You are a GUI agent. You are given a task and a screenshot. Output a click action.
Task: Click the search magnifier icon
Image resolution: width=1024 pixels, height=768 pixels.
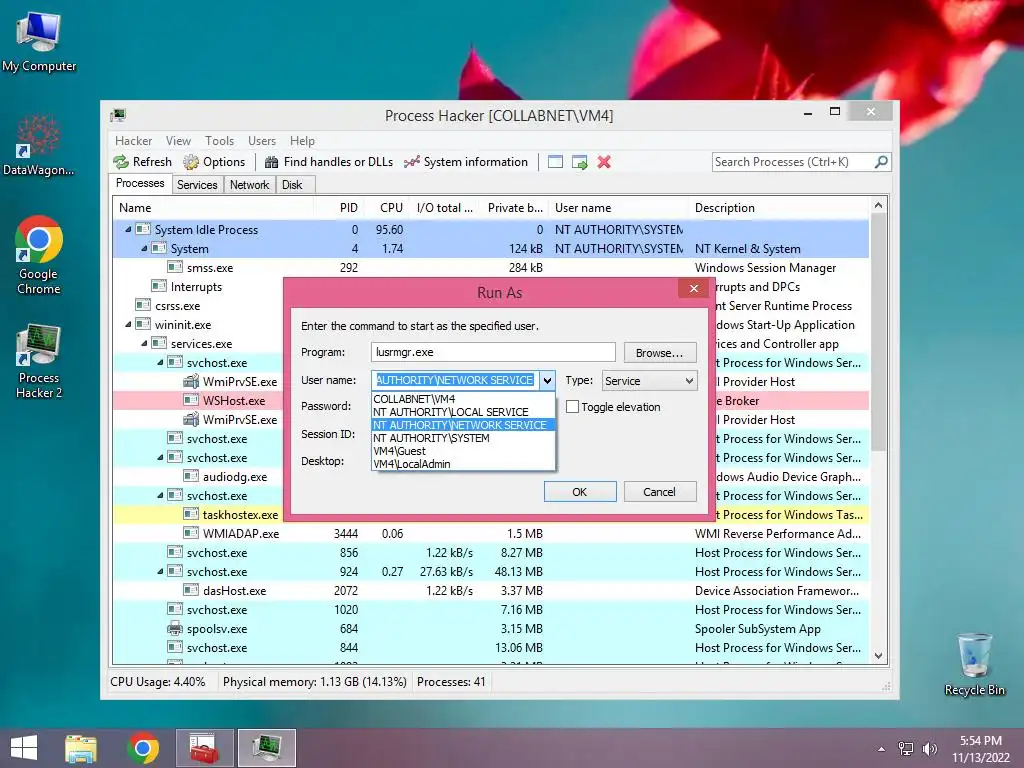(x=881, y=161)
